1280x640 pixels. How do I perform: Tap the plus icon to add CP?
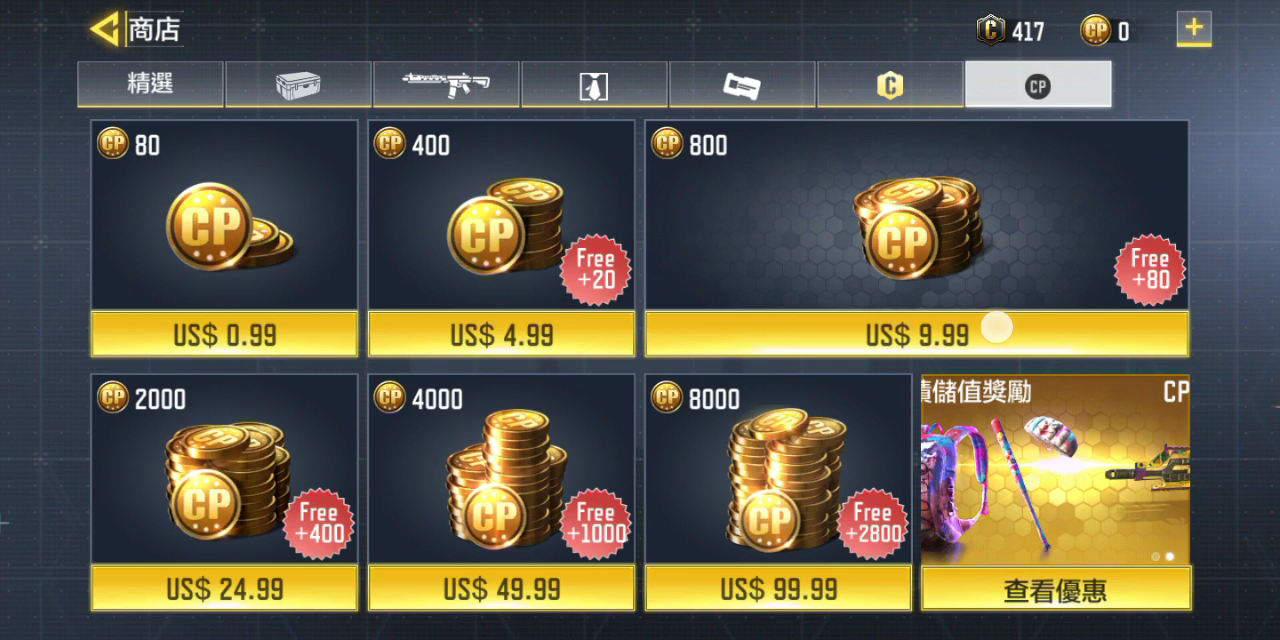pyautogui.click(x=1193, y=28)
